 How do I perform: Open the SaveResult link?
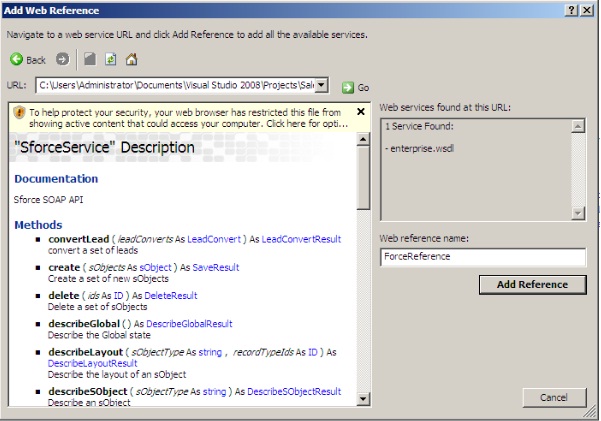(216, 268)
